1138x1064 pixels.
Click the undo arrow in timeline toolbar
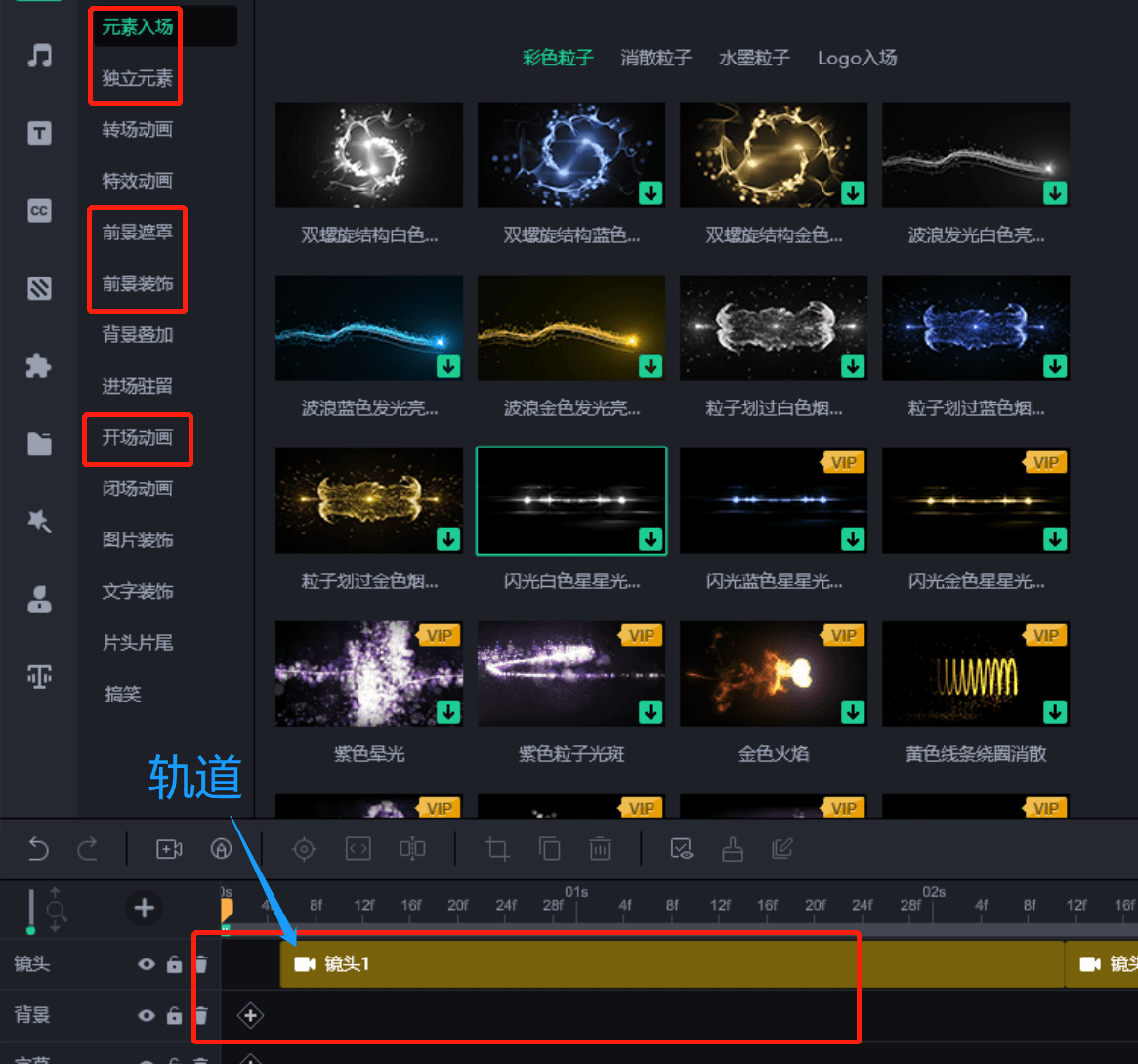pos(38,848)
